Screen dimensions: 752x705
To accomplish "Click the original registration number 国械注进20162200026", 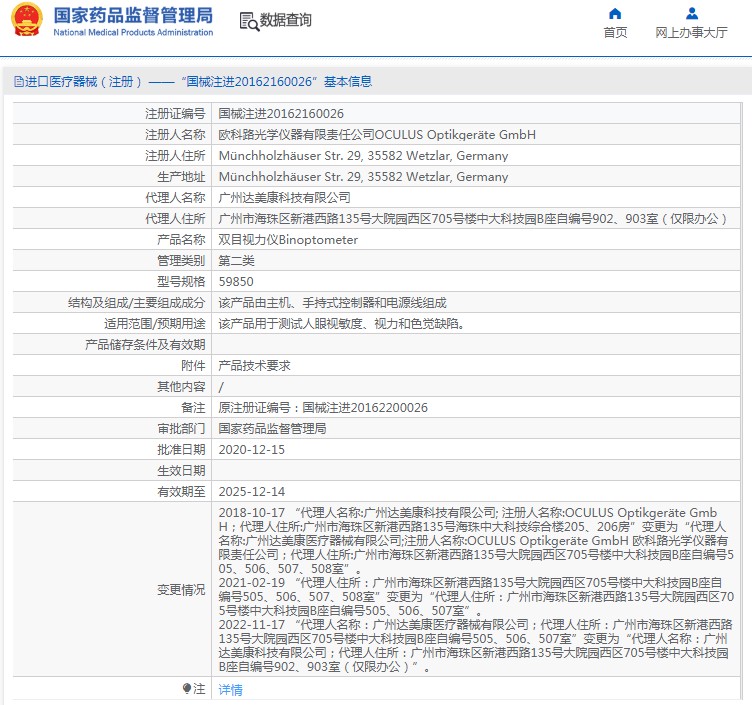I will pyautogui.click(x=365, y=408).
